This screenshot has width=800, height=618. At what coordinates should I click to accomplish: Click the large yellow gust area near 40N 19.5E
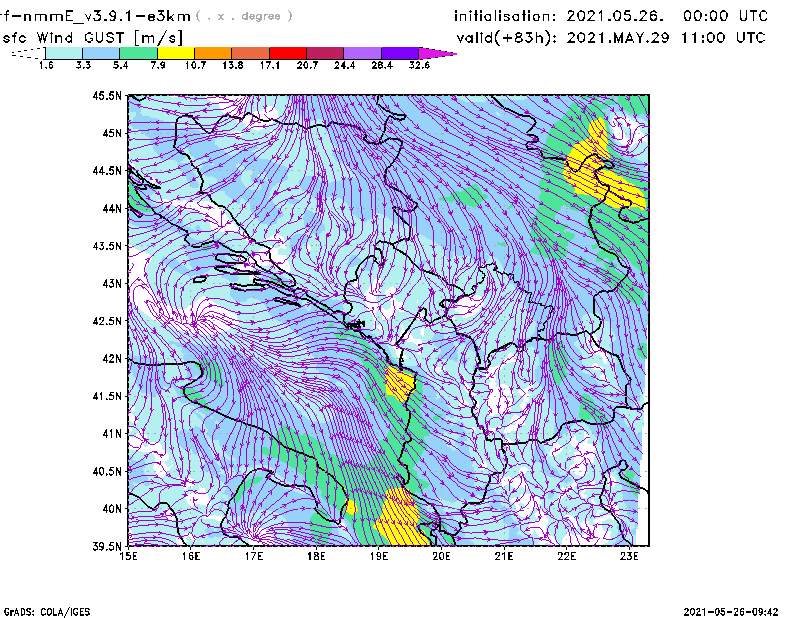[401, 518]
